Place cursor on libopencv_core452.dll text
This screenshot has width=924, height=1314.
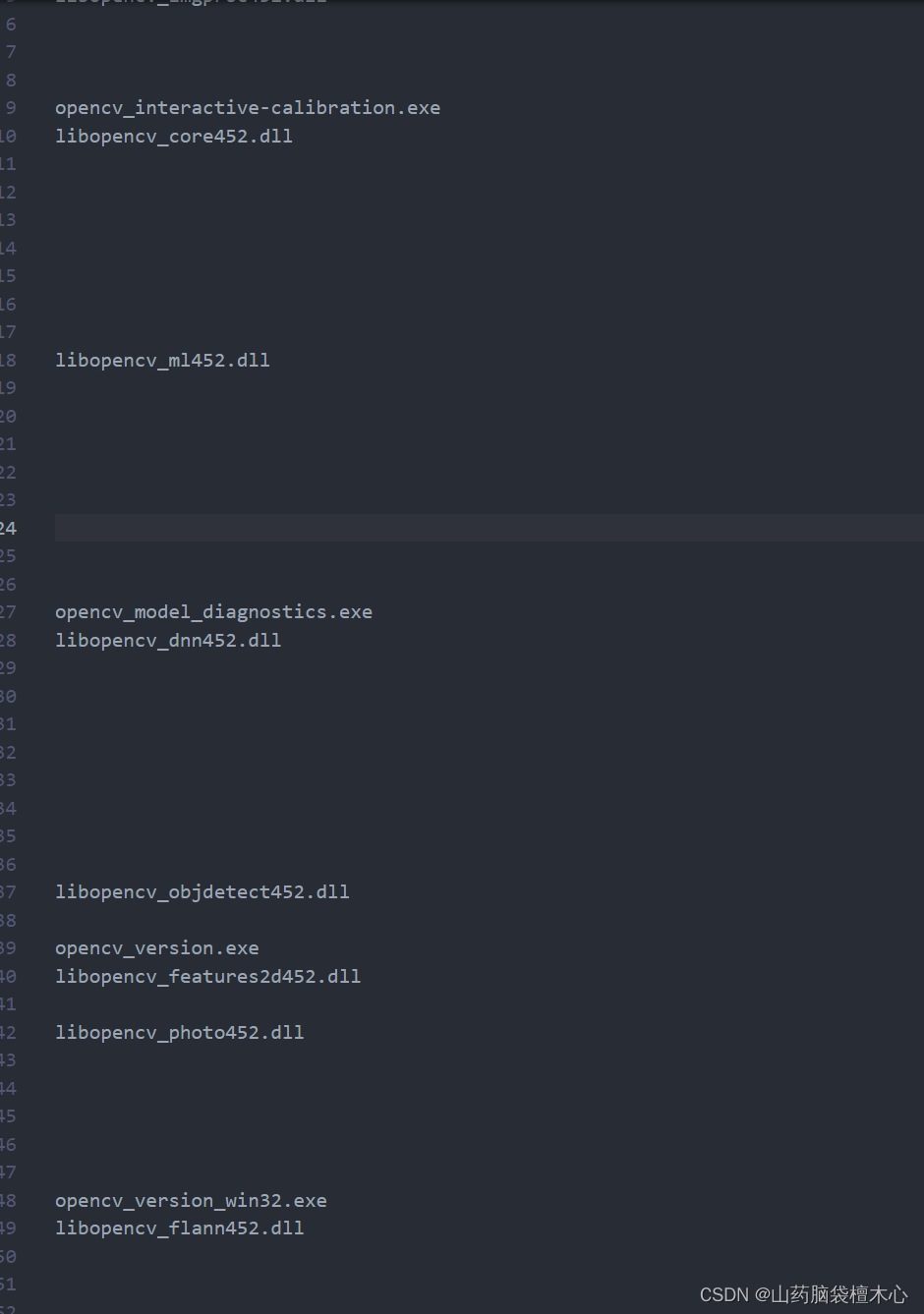pyautogui.click(x=173, y=137)
